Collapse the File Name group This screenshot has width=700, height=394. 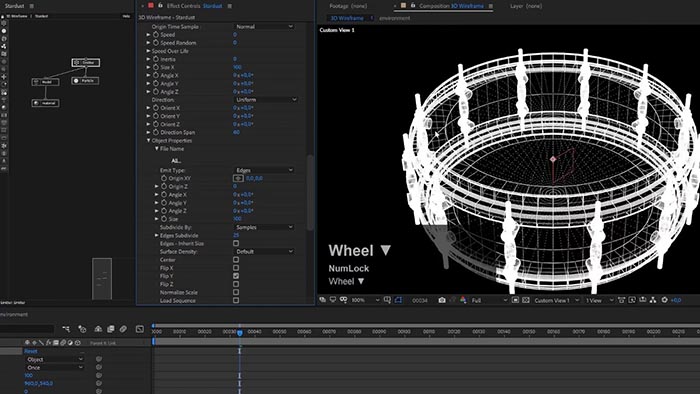(x=157, y=149)
